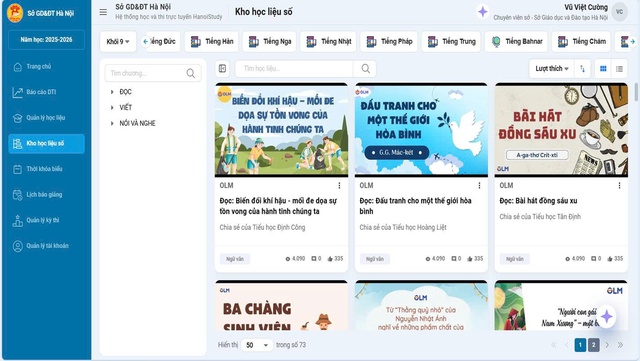
Task: Open the 50 items per page dropdown
Action: (257, 345)
